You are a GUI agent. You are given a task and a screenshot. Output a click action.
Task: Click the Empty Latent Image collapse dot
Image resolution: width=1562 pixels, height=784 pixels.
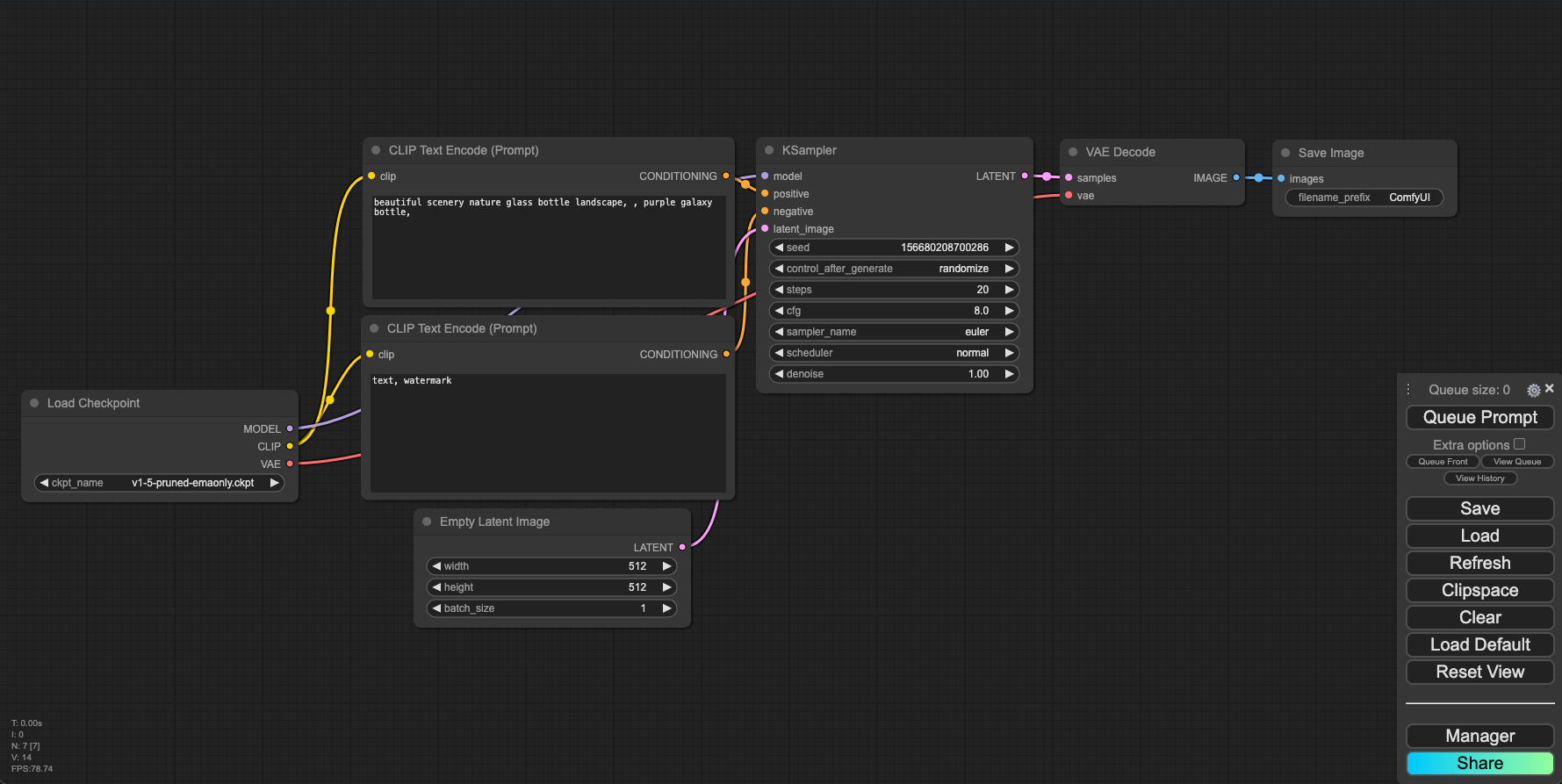point(427,521)
